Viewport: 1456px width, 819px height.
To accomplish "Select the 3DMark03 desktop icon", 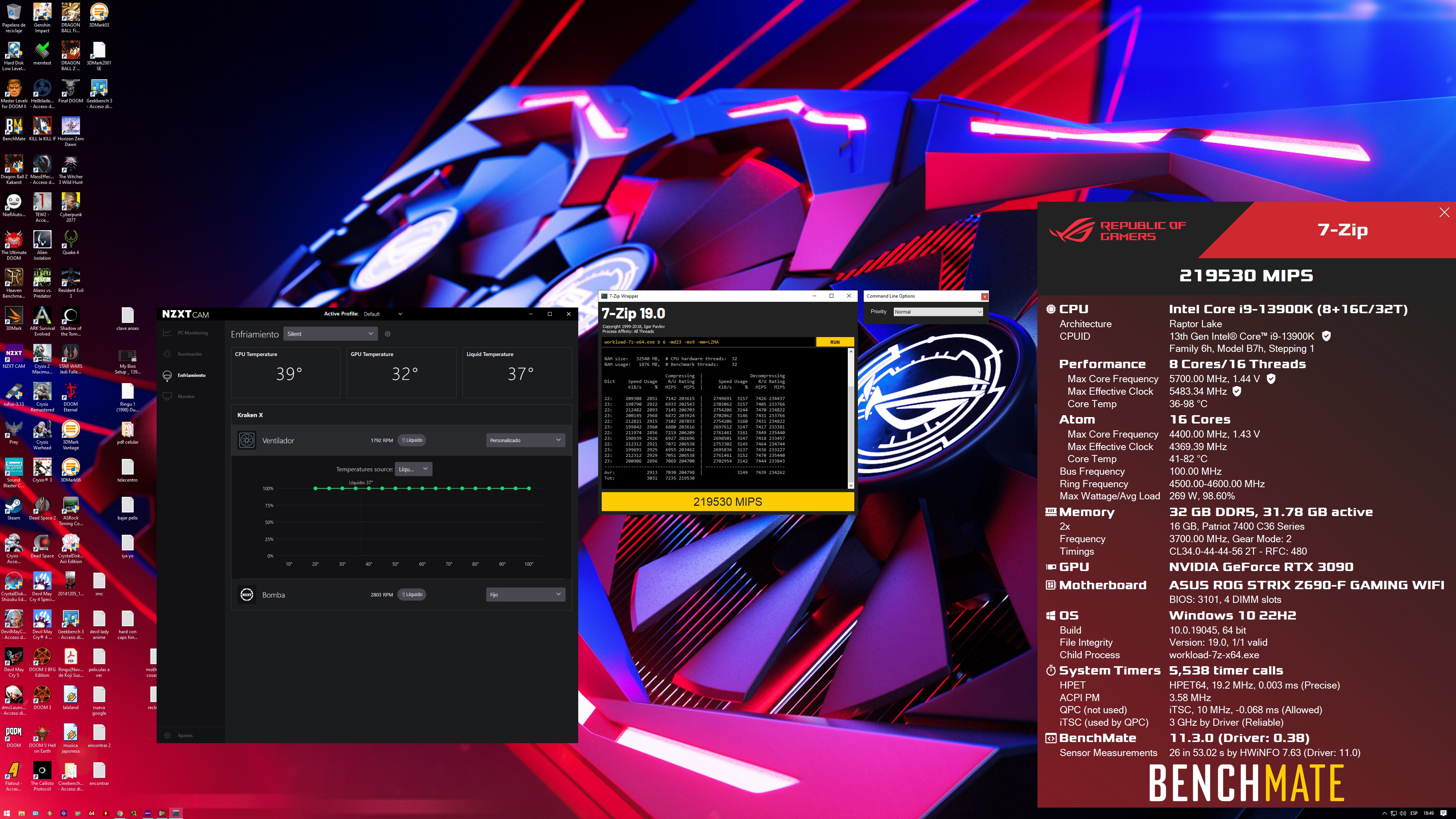I will (x=99, y=15).
